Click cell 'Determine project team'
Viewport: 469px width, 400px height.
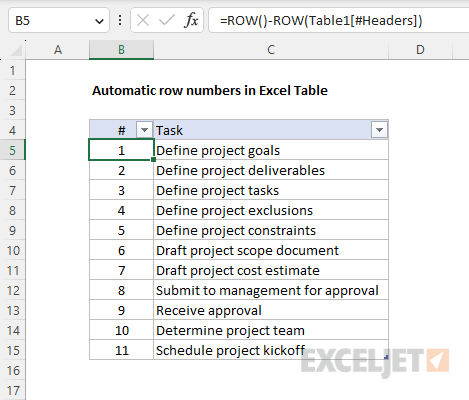271,330
